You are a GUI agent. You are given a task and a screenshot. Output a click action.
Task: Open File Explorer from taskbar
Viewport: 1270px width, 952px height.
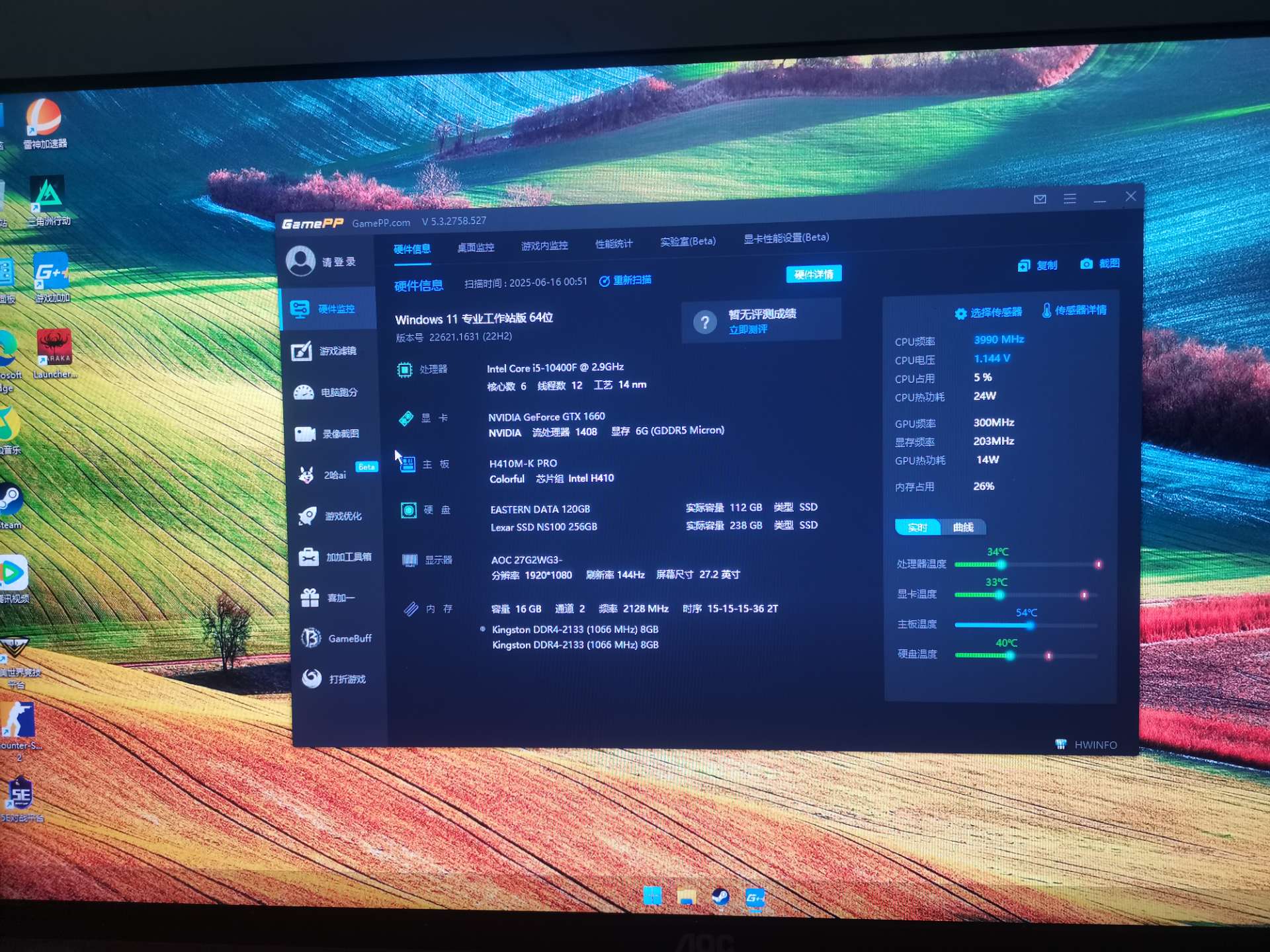pyautogui.click(x=687, y=897)
